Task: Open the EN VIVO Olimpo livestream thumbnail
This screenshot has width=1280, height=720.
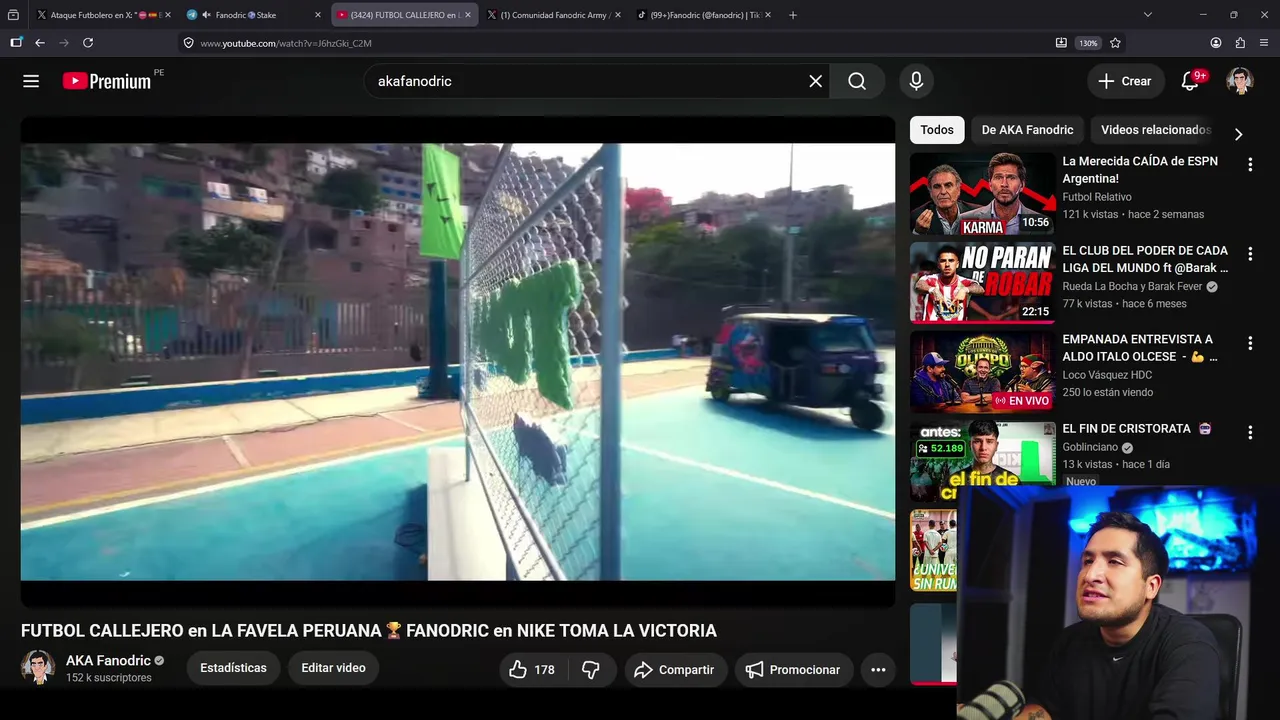Action: [982, 371]
